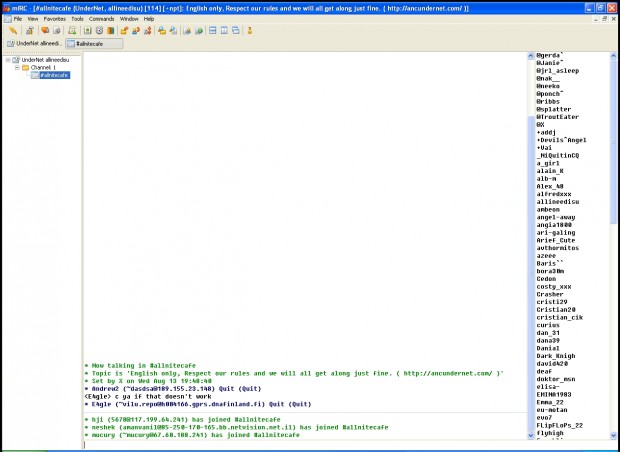
Task: Open the Scripts Editor icon
Action: click(72, 30)
